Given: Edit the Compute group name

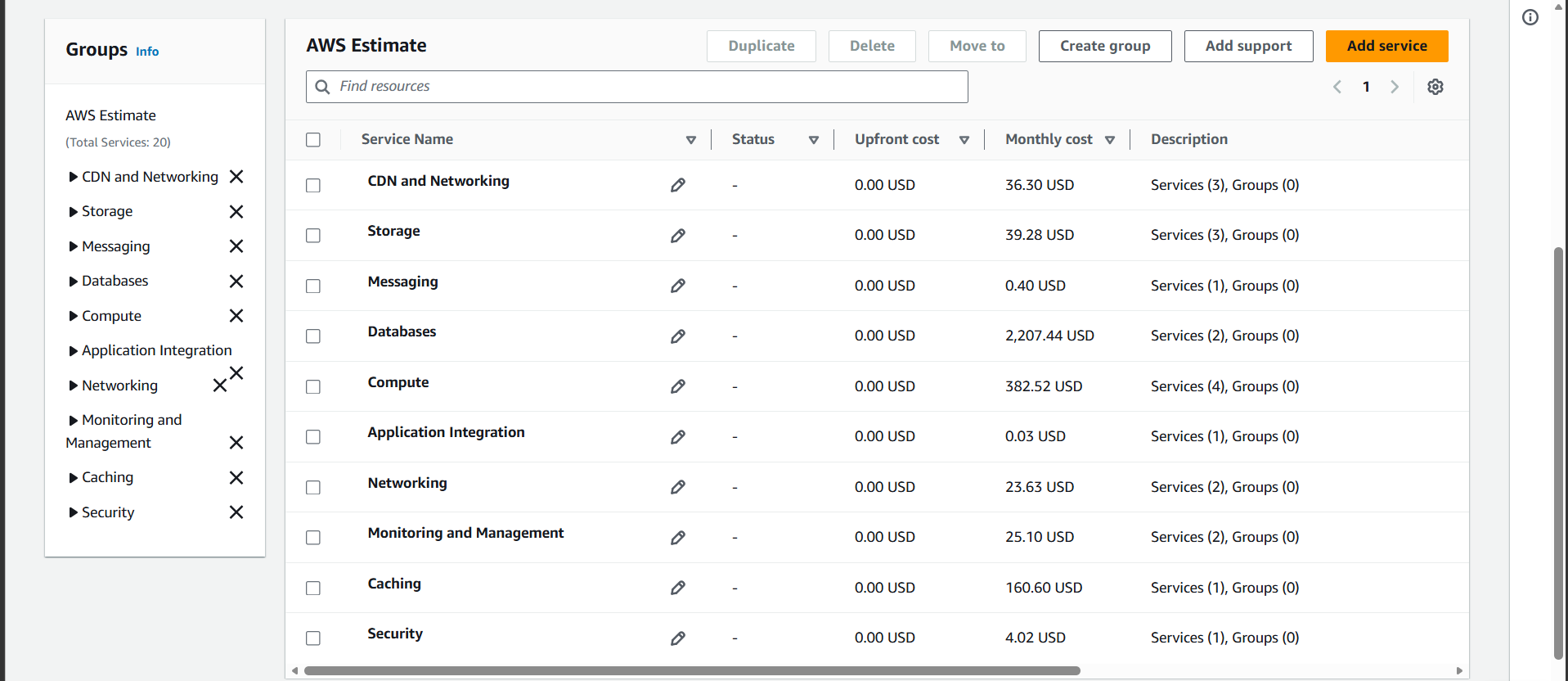Looking at the screenshot, I should (678, 386).
